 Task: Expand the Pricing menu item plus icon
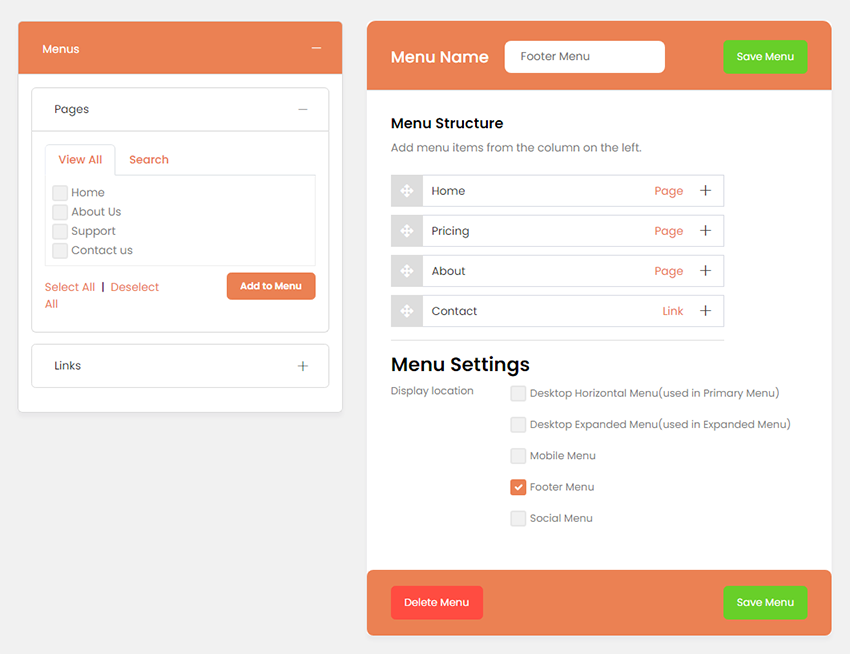coord(705,231)
